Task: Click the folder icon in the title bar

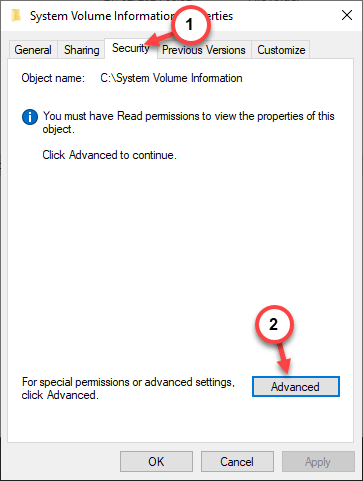Action: pos(16,16)
